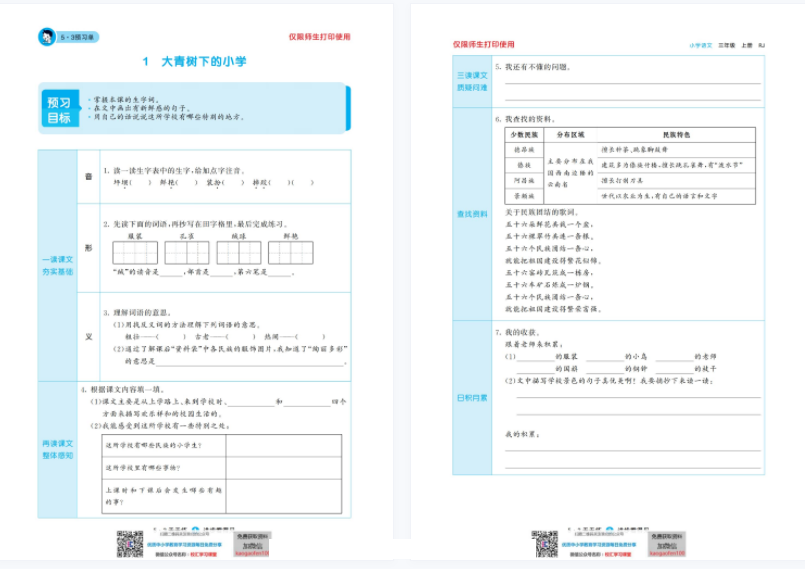This screenshot has width=805, height=569.
Task: Click the "形" row label
Action: pos(88,248)
